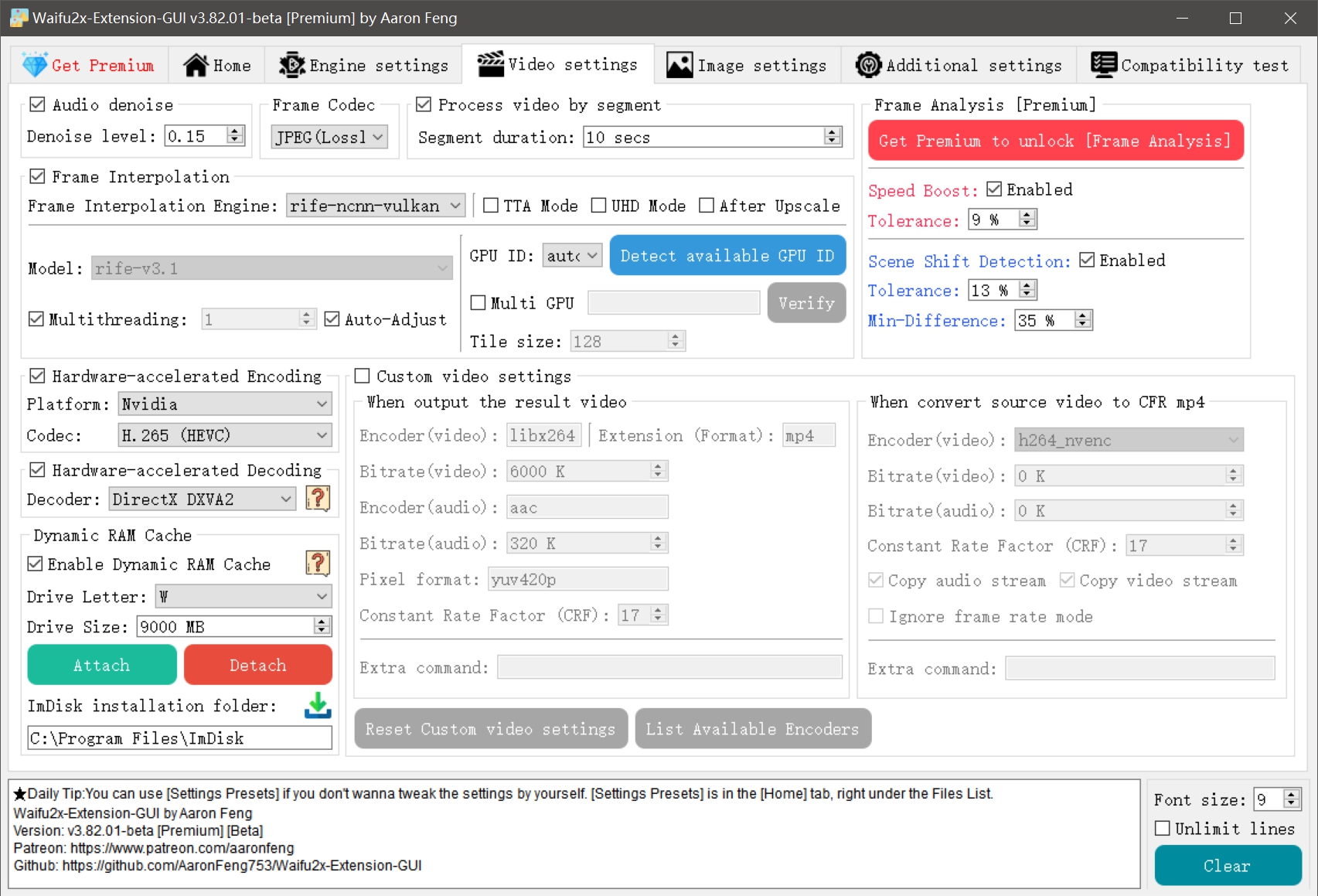Toggle Scene Shift Detection Enabled checkbox
Image resolution: width=1318 pixels, height=896 pixels.
(x=1087, y=260)
